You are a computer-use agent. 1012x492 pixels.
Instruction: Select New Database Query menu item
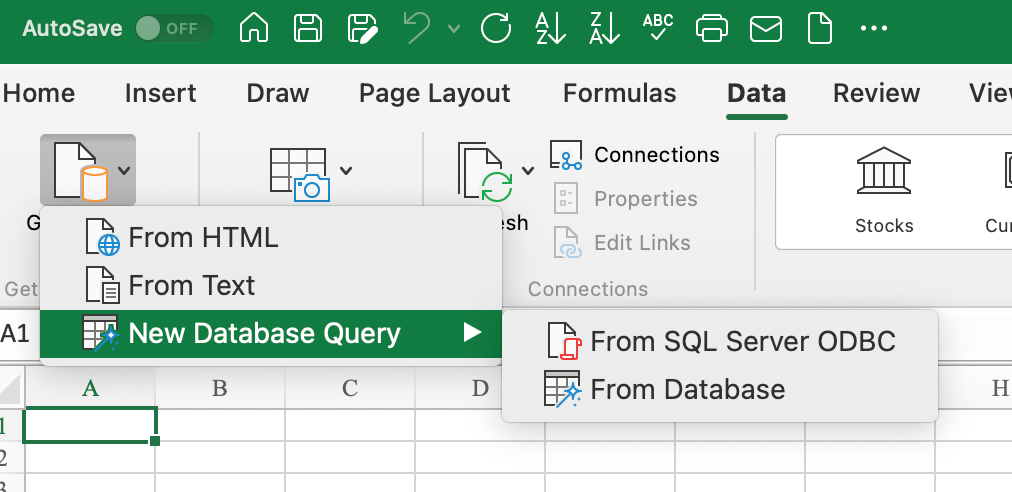coord(270,333)
